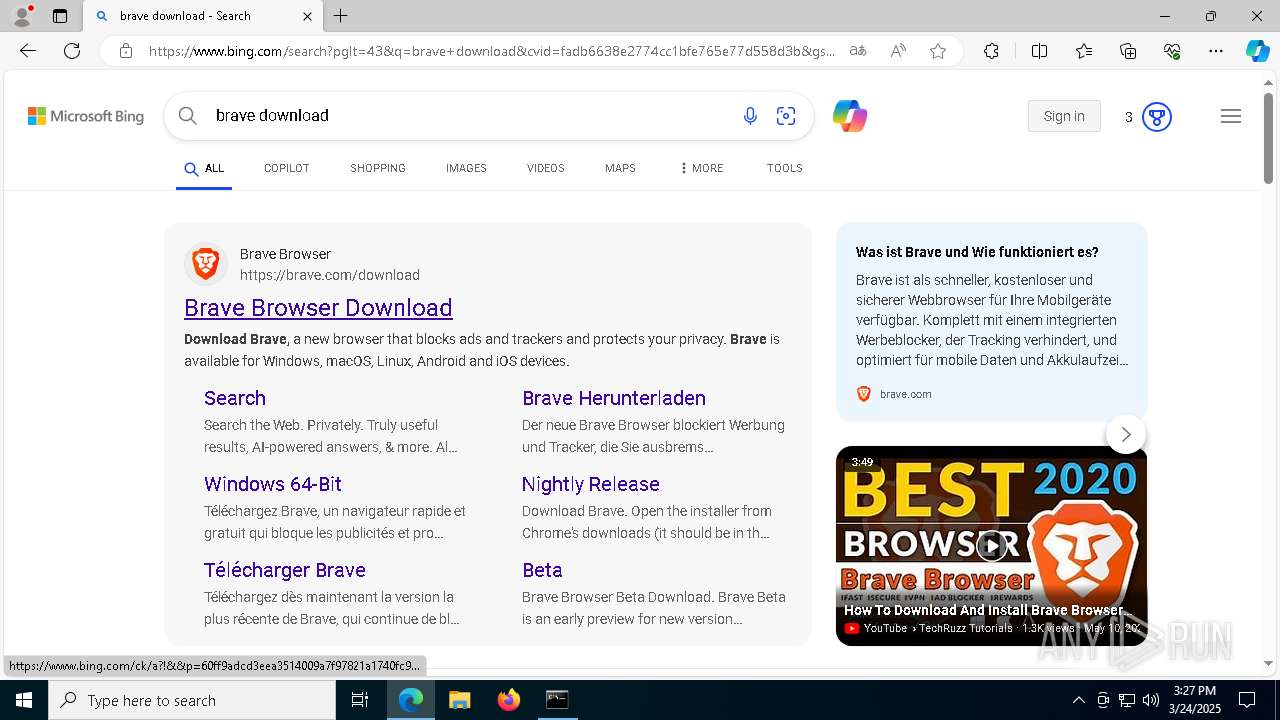Open the terminal window from taskbar
The height and width of the screenshot is (720, 1280).
point(557,700)
